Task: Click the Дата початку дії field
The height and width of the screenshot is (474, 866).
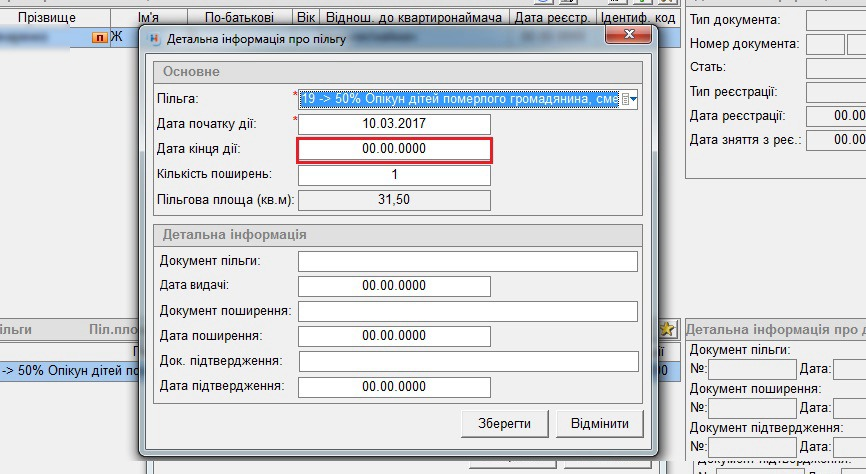Action: pos(394,124)
